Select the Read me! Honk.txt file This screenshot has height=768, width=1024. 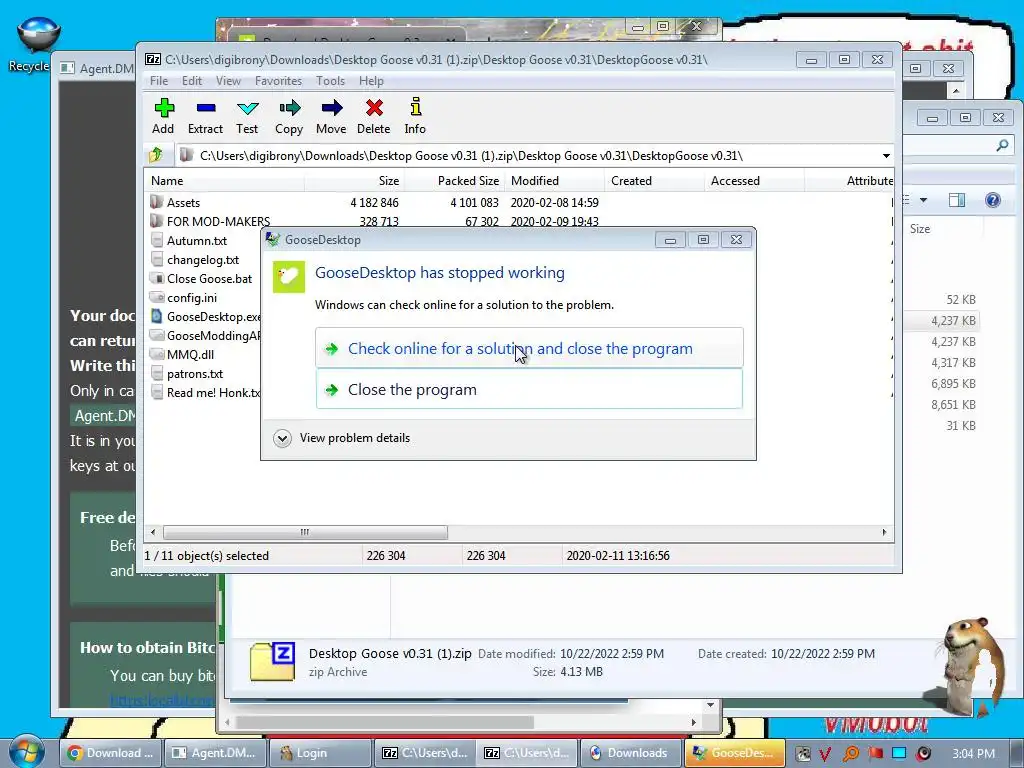(x=206, y=392)
